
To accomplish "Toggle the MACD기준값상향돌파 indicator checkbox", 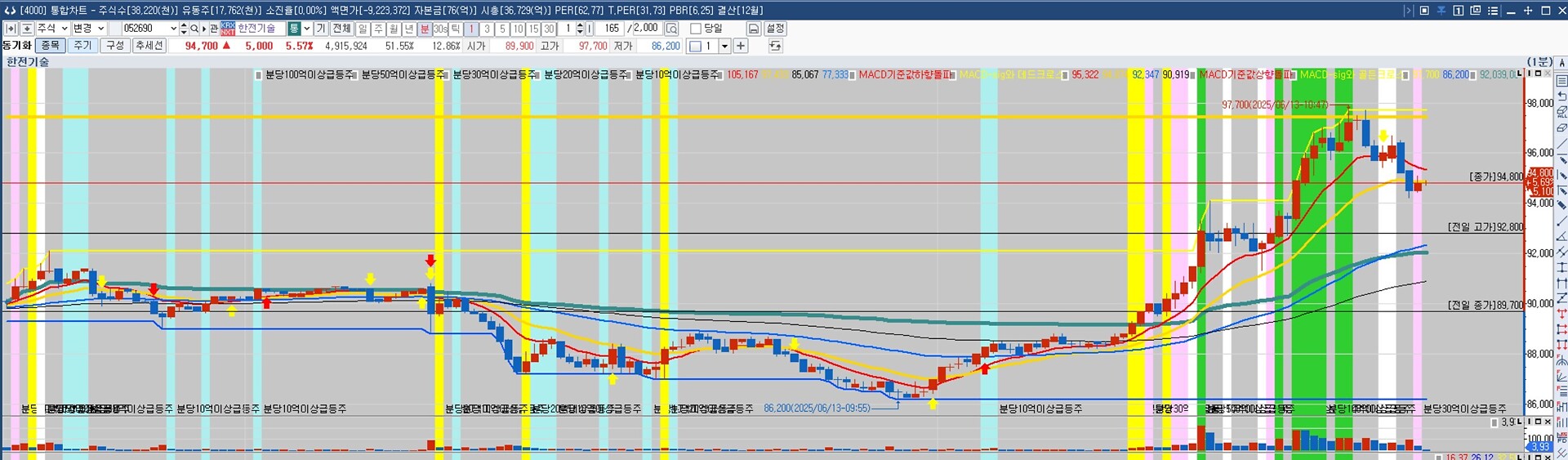I will point(1193,75).
